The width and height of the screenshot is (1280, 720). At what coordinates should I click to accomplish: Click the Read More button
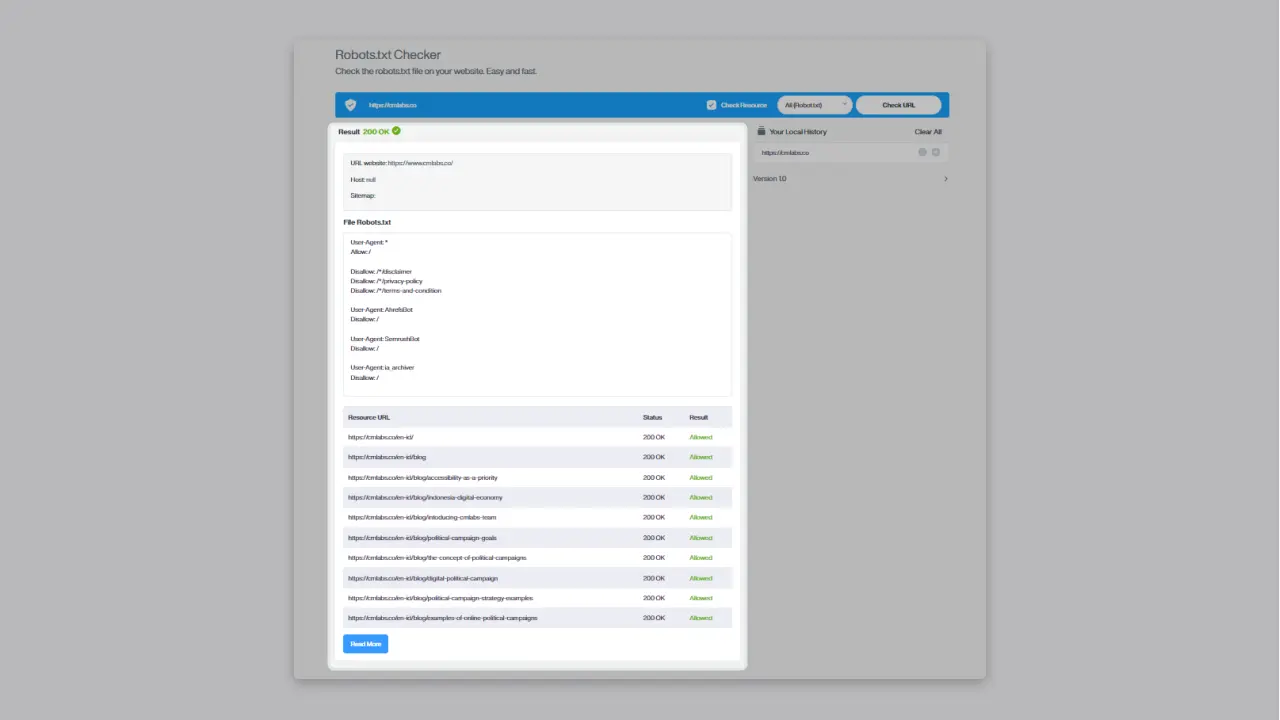coord(365,644)
